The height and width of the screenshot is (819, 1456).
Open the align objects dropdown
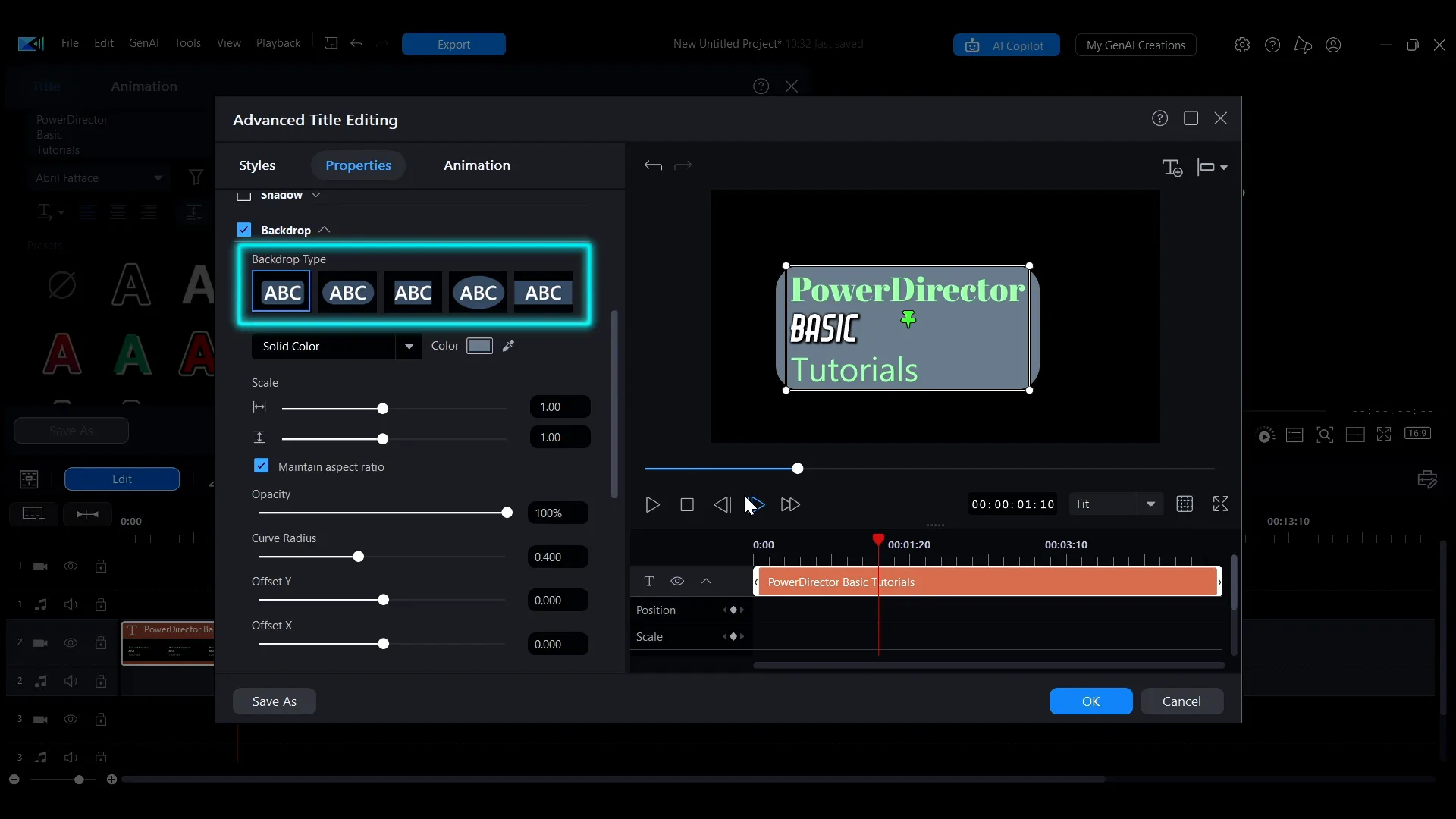1212,167
